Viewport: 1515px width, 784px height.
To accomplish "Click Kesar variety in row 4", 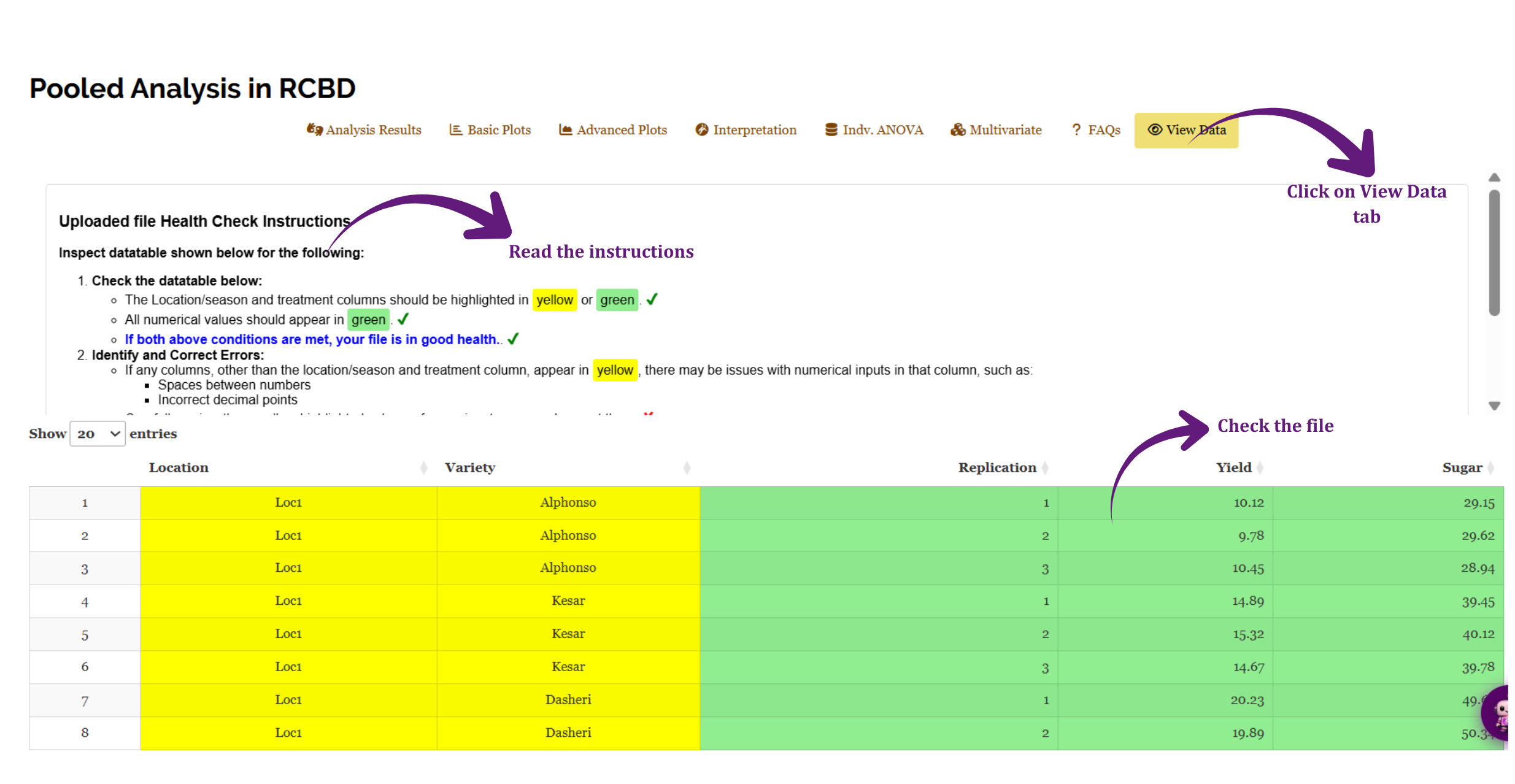I will (x=568, y=601).
